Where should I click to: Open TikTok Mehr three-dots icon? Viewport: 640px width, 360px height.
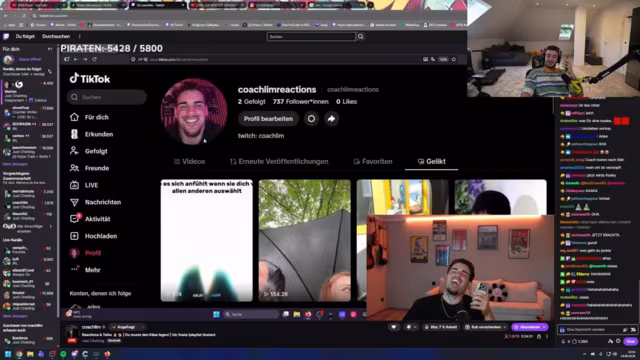[74, 269]
